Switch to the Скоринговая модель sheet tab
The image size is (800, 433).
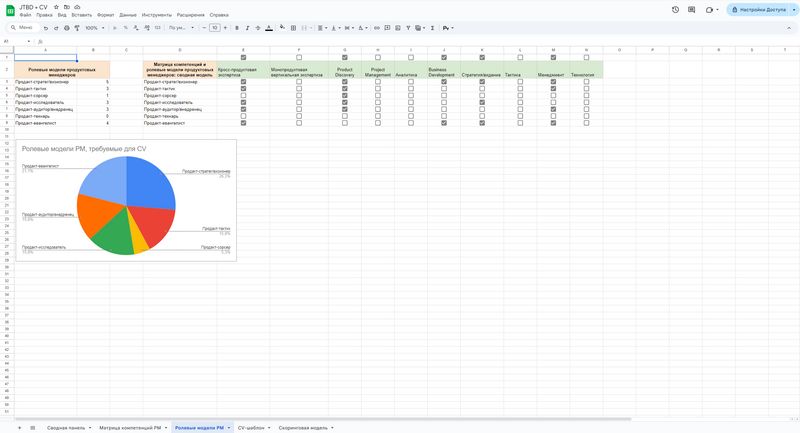303,427
